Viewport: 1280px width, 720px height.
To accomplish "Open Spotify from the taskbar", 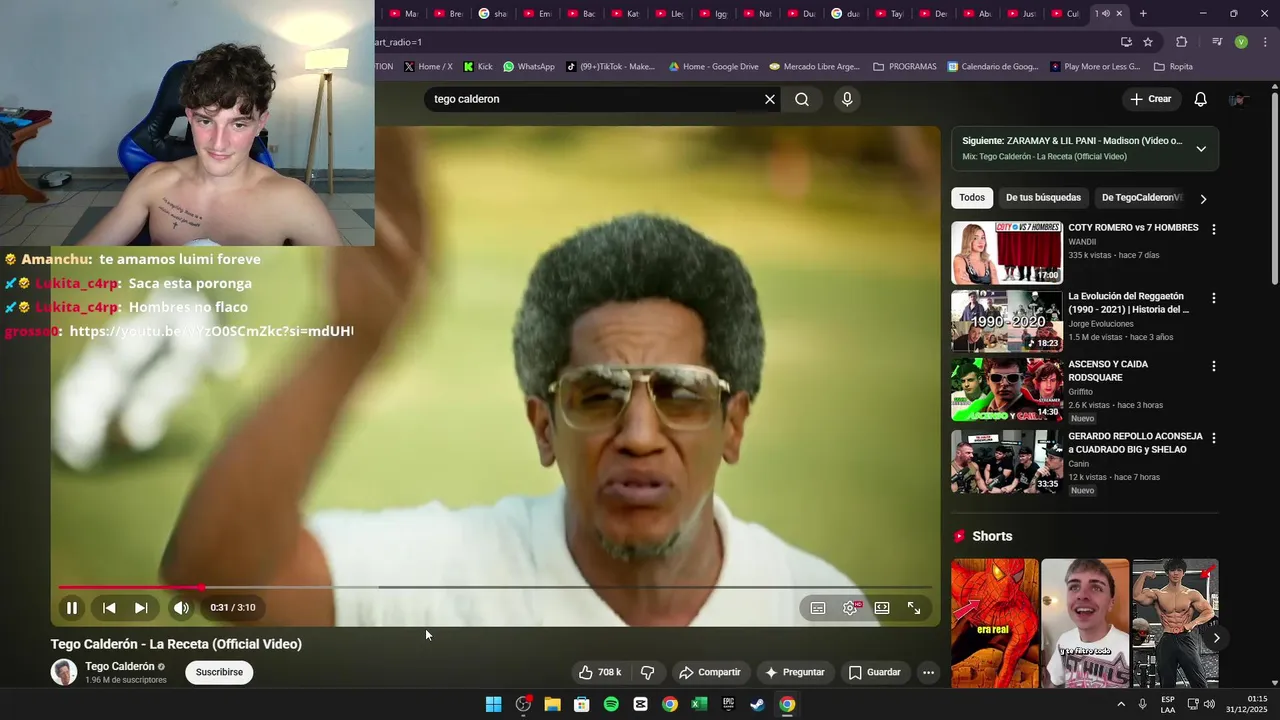I will (611, 704).
